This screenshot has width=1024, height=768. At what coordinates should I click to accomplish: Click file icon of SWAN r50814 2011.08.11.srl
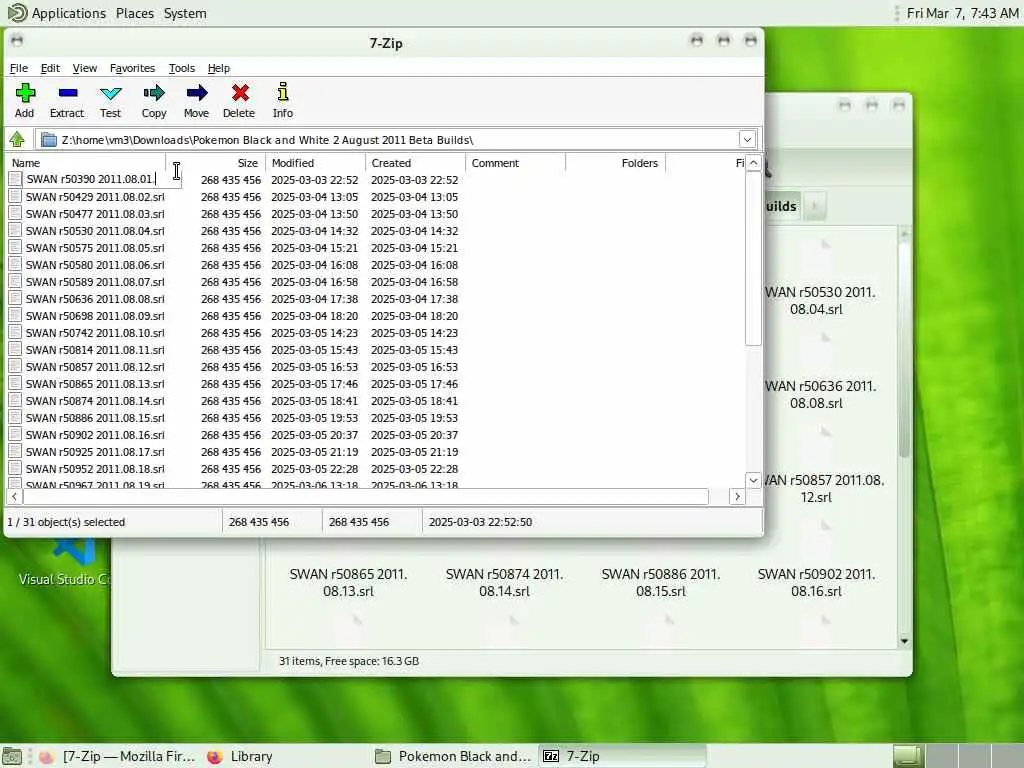pyautogui.click(x=15, y=349)
